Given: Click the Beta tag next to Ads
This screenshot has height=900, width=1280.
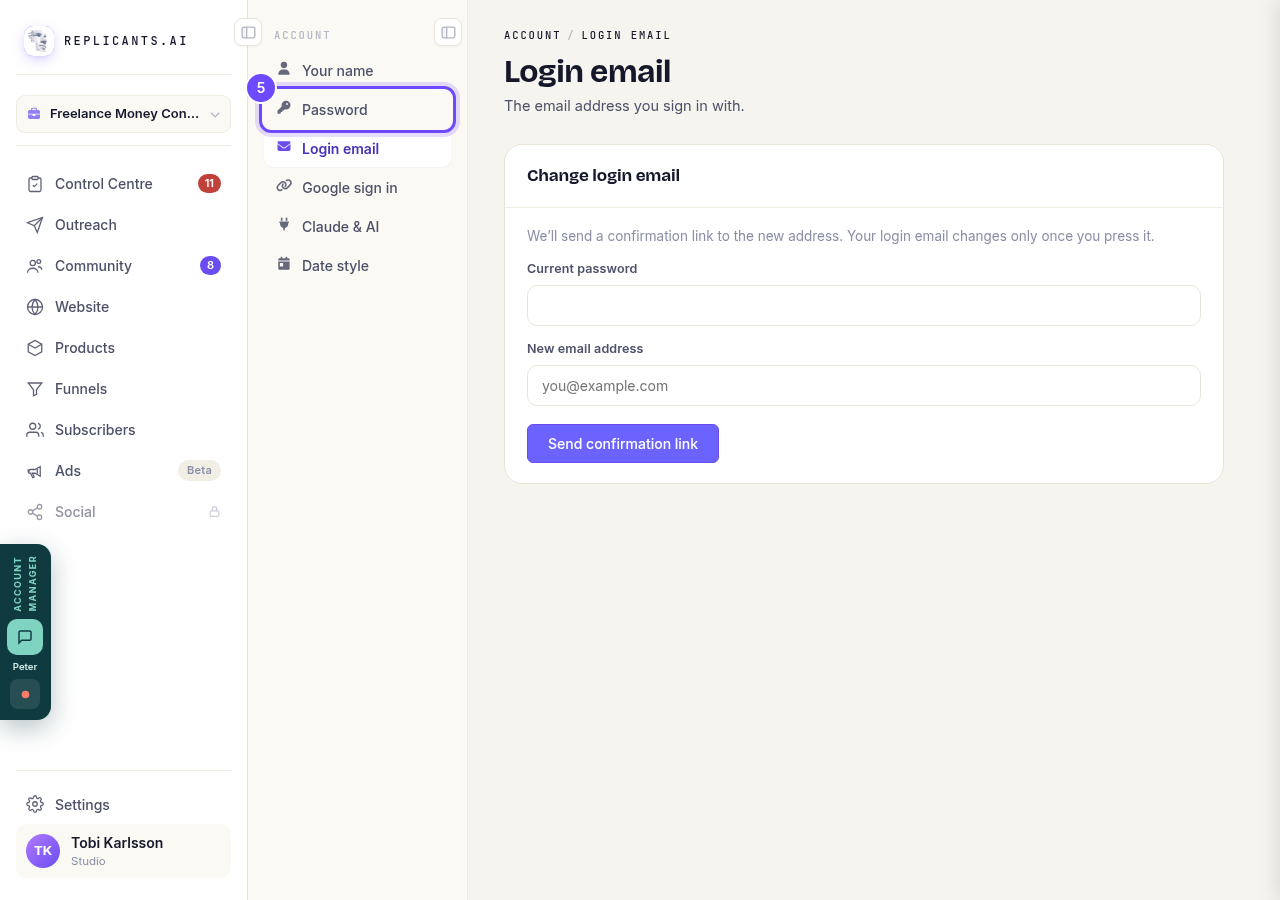Looking at the screenshot, I should [x=199, y=470].
